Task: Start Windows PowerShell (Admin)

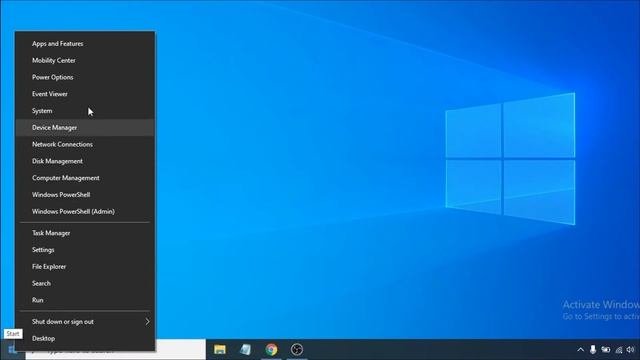Action: pyautogui.click(x=85, y=211)
